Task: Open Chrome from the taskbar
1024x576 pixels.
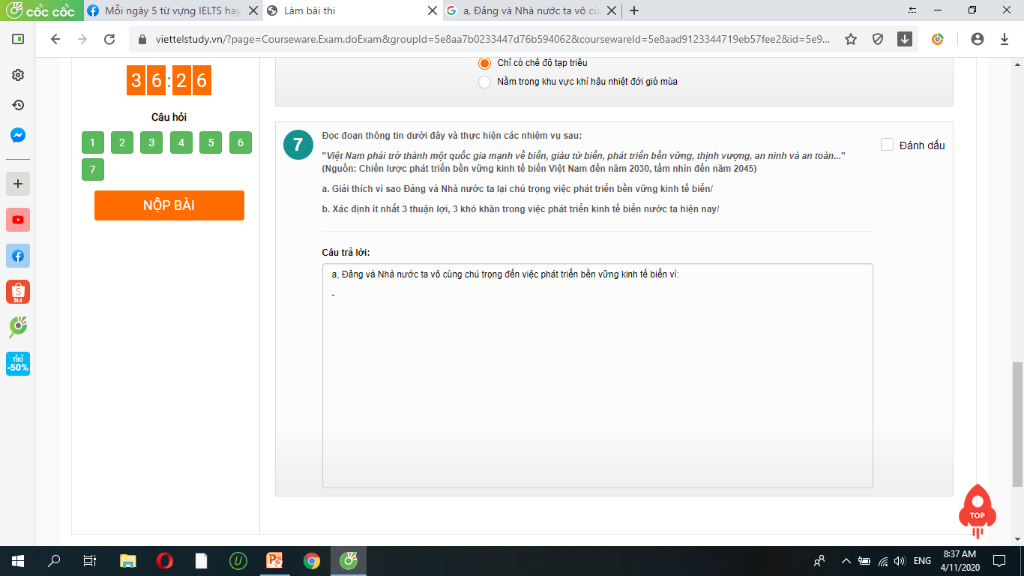Action: (312, 561)
